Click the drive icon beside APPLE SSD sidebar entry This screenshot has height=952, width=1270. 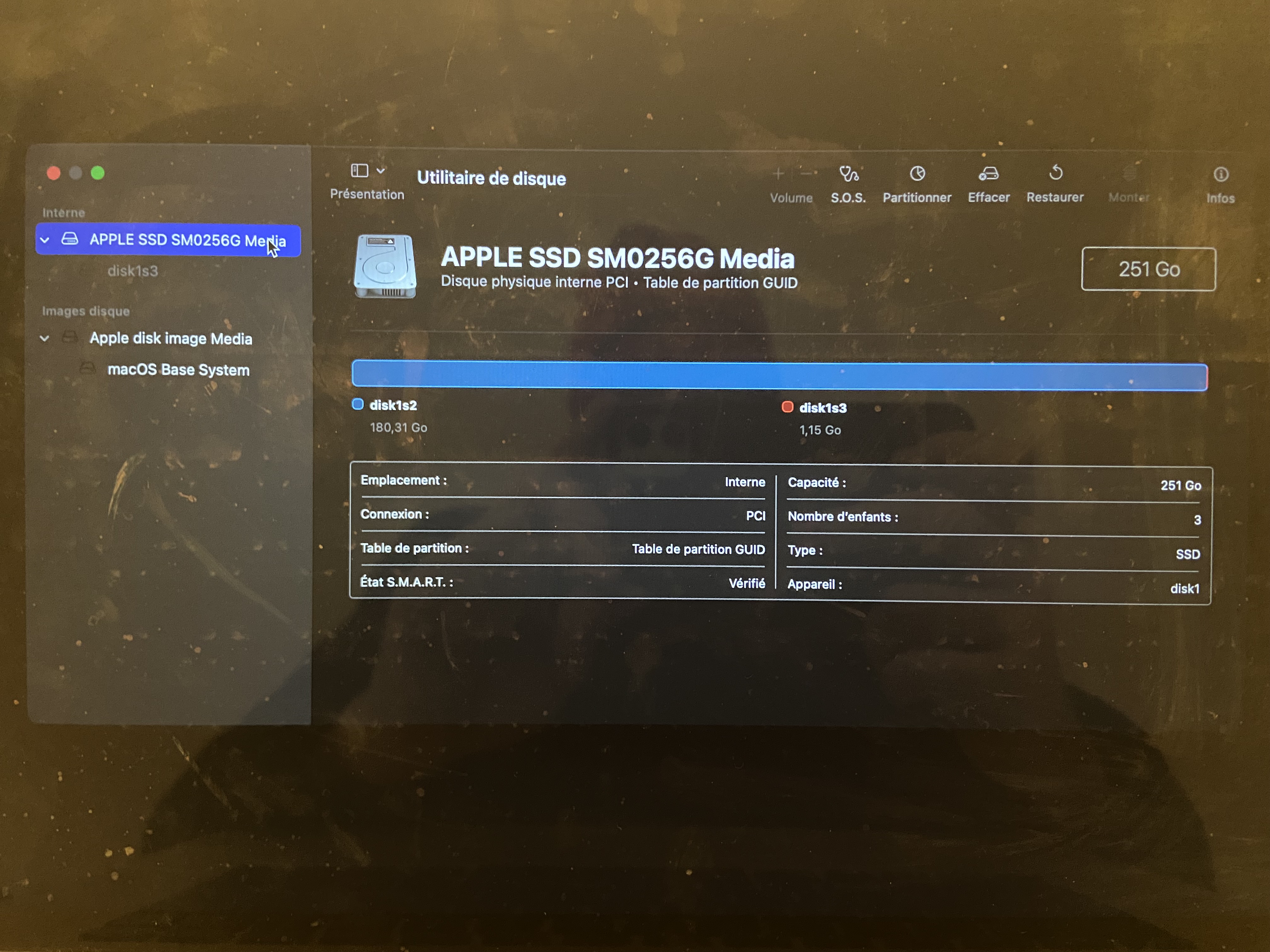pyautogui.click(x=70, y=239)
